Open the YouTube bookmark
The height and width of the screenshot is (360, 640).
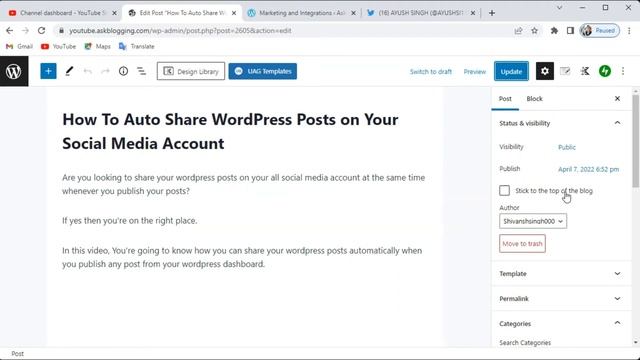click(x=58, y=47)
